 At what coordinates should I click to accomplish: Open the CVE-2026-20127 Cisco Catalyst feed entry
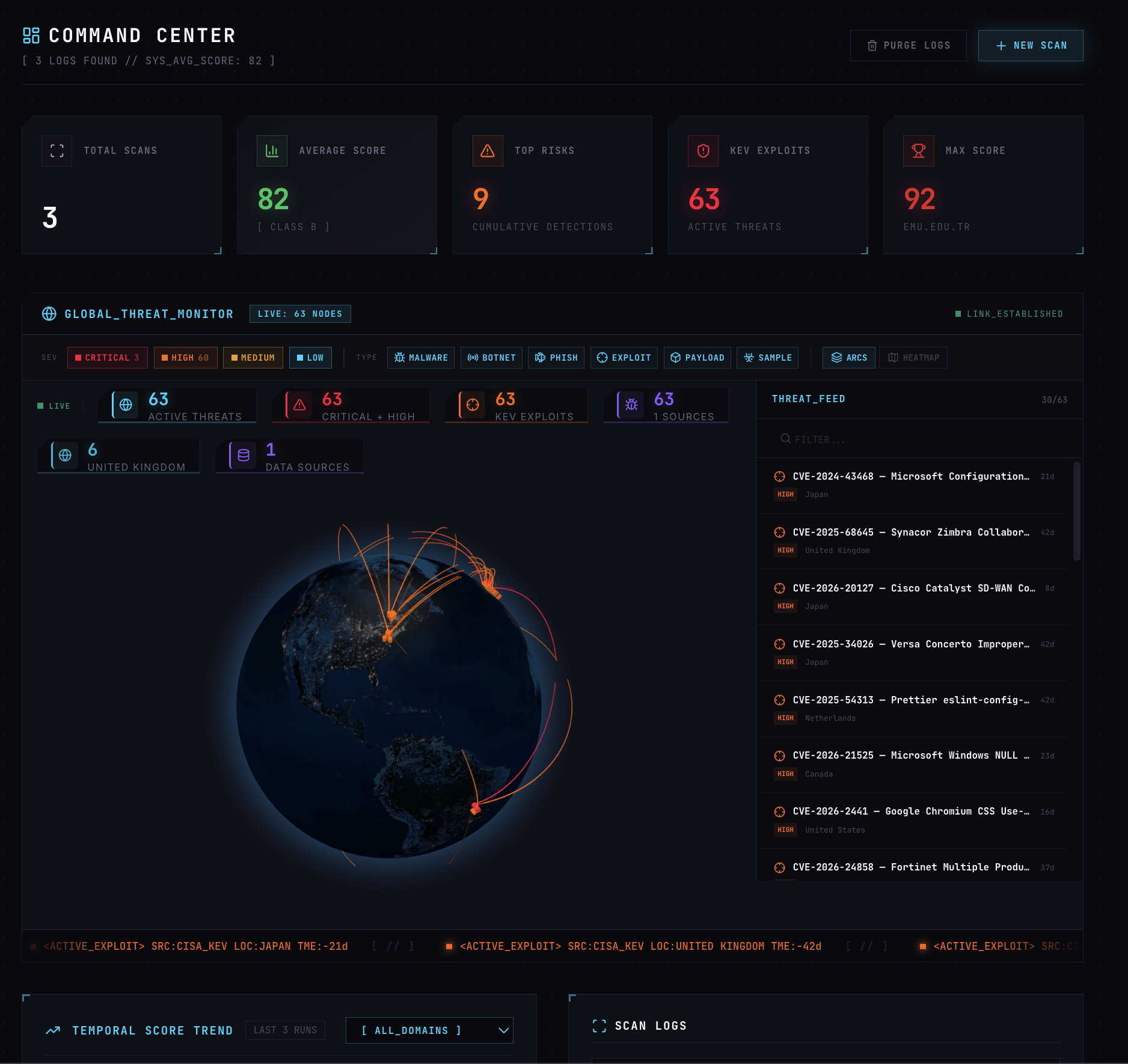click(x=913, y=597)
